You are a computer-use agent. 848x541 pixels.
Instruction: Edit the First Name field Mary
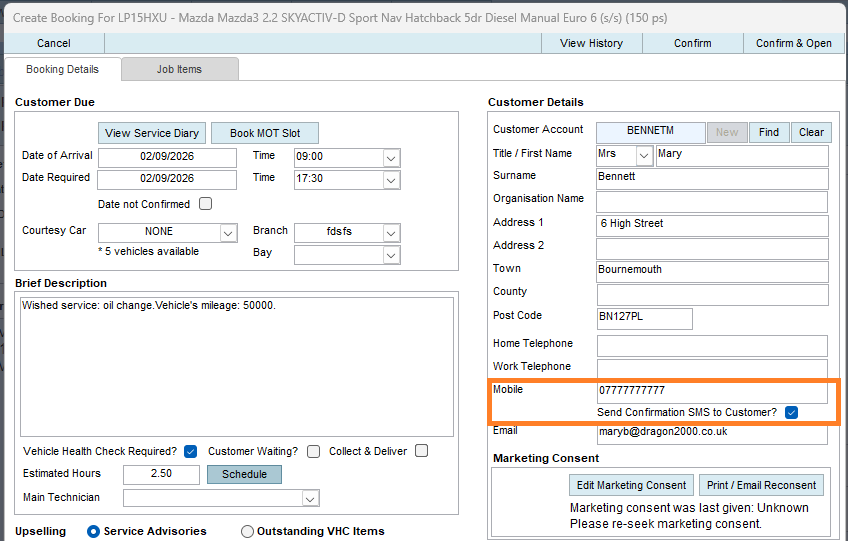(742, 156)
